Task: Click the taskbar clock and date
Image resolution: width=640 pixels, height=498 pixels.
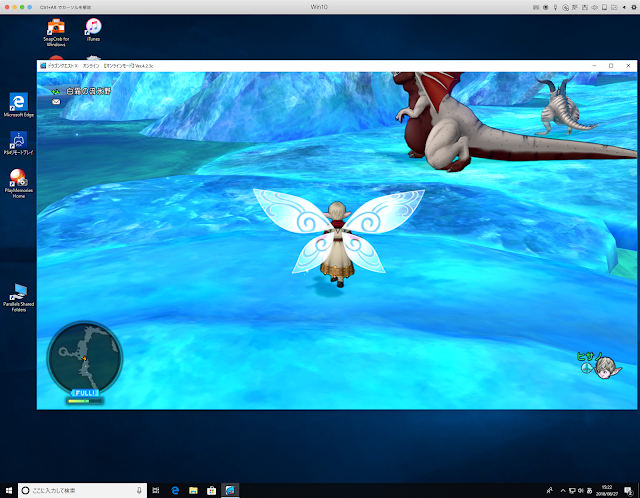Action: coord(607,490)
